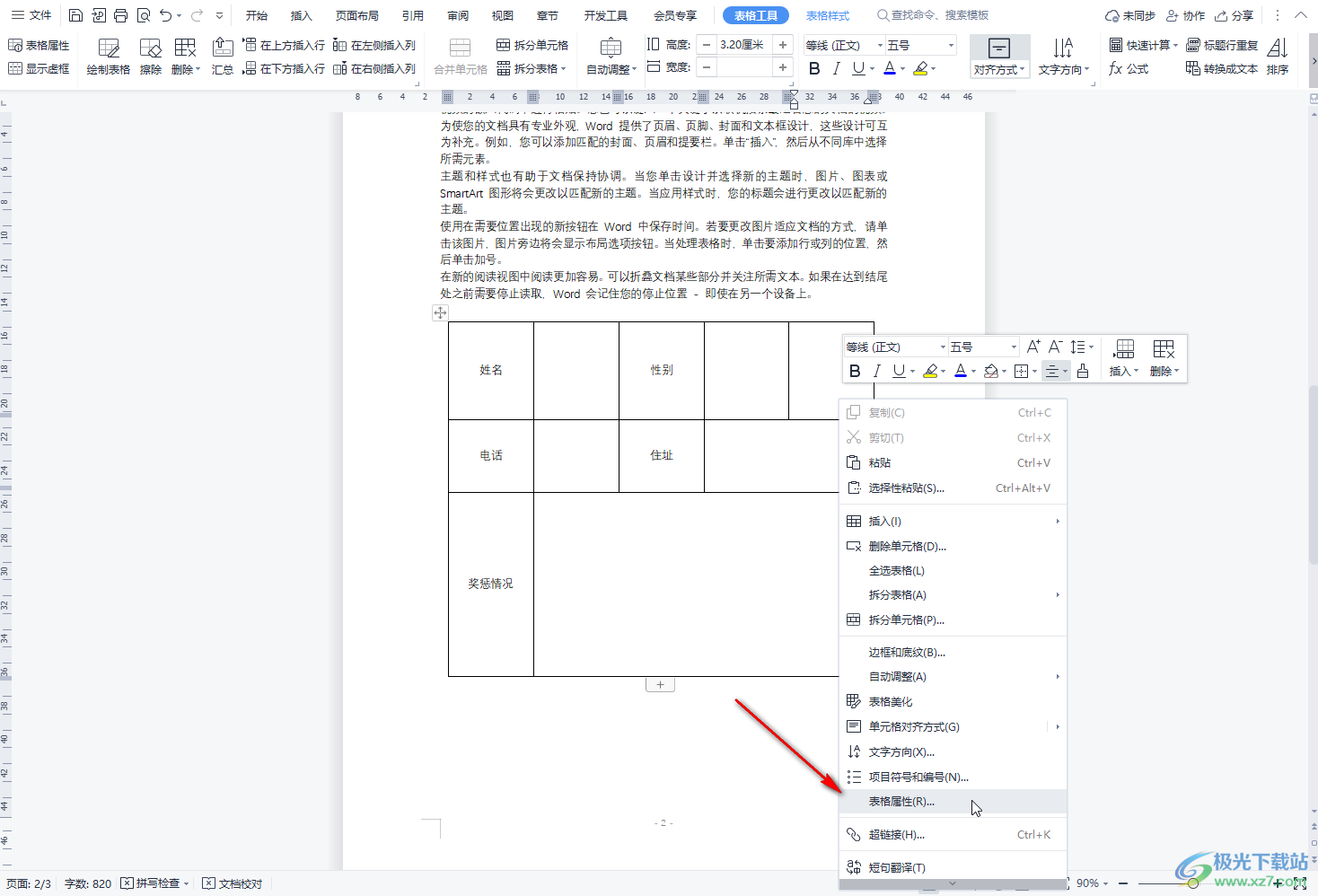Select the 擦除 eraser tool
The height and width of the screenshot is (896, 1318).
coord(151,57)
